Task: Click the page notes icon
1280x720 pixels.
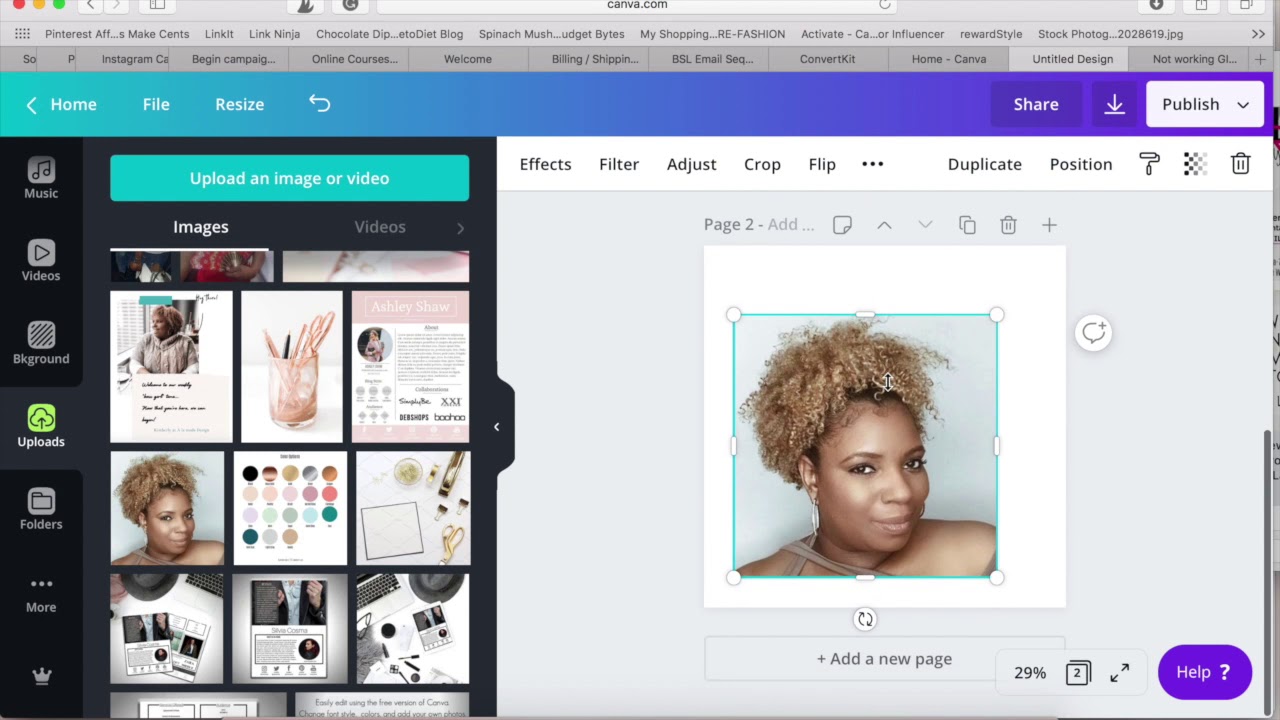Action: click(842, 225)
